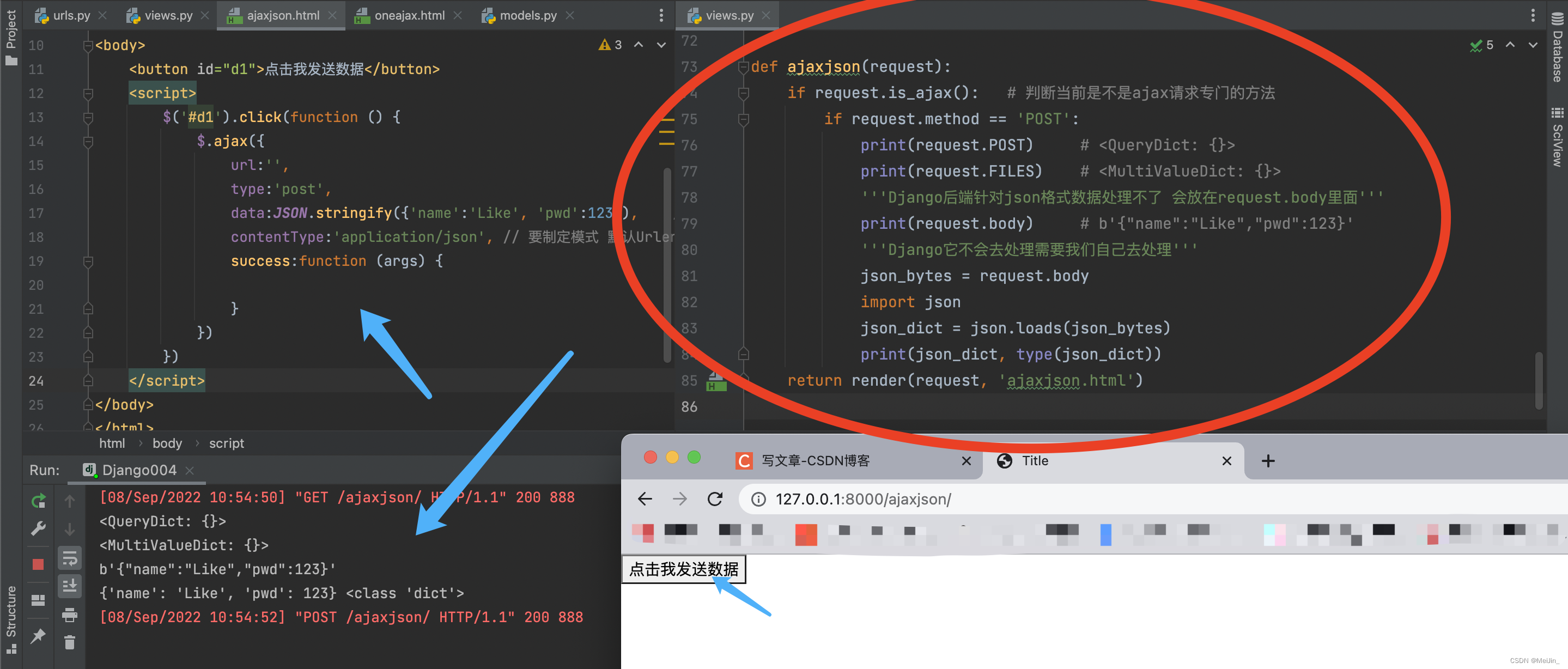
Task: Open the Structure tool window
Action: point(11,619)
